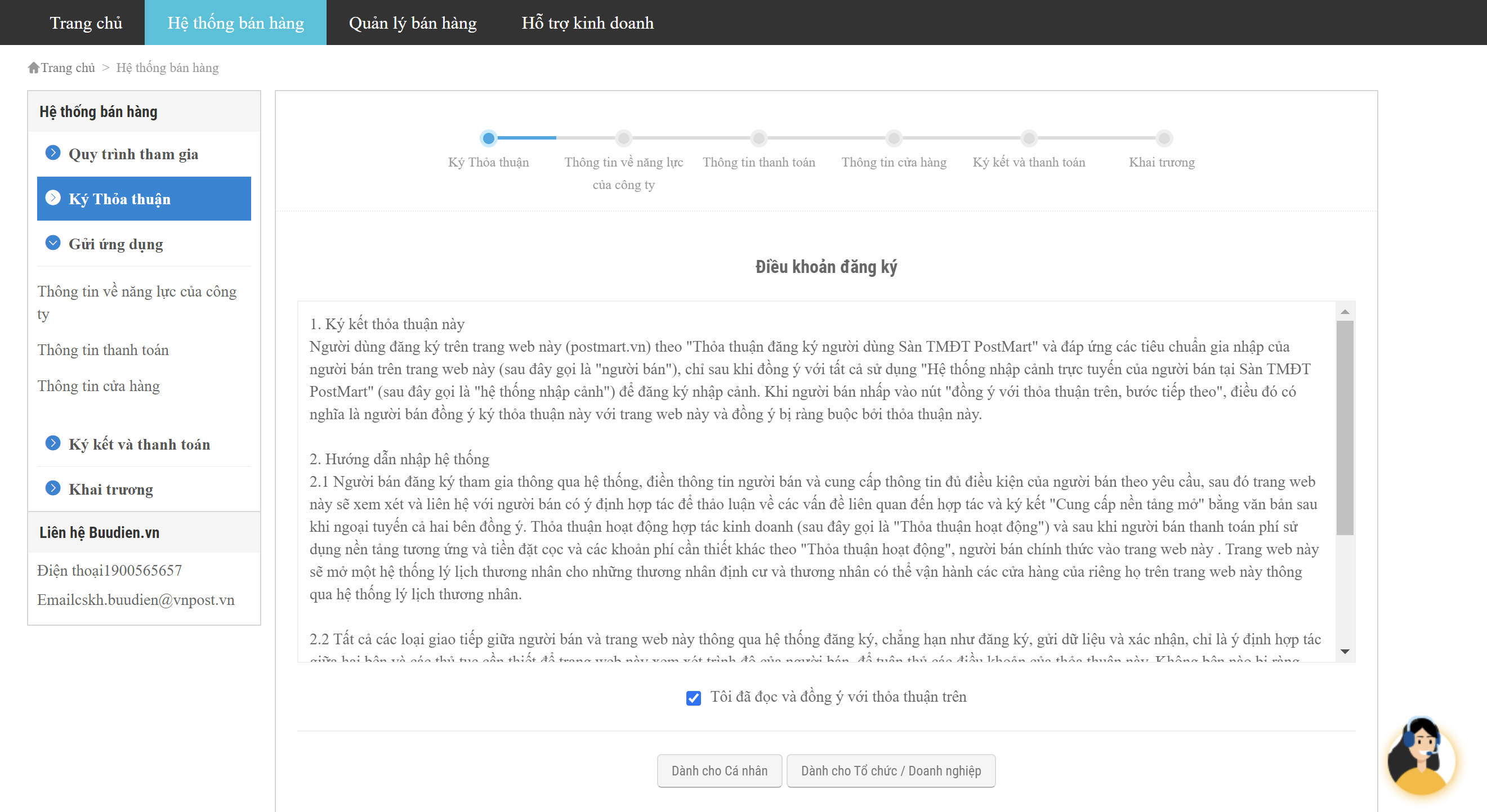Viewport: 1487px width, 812px height.
Task: Click arrow icon beside Khai trương
Action: (52, 488)
